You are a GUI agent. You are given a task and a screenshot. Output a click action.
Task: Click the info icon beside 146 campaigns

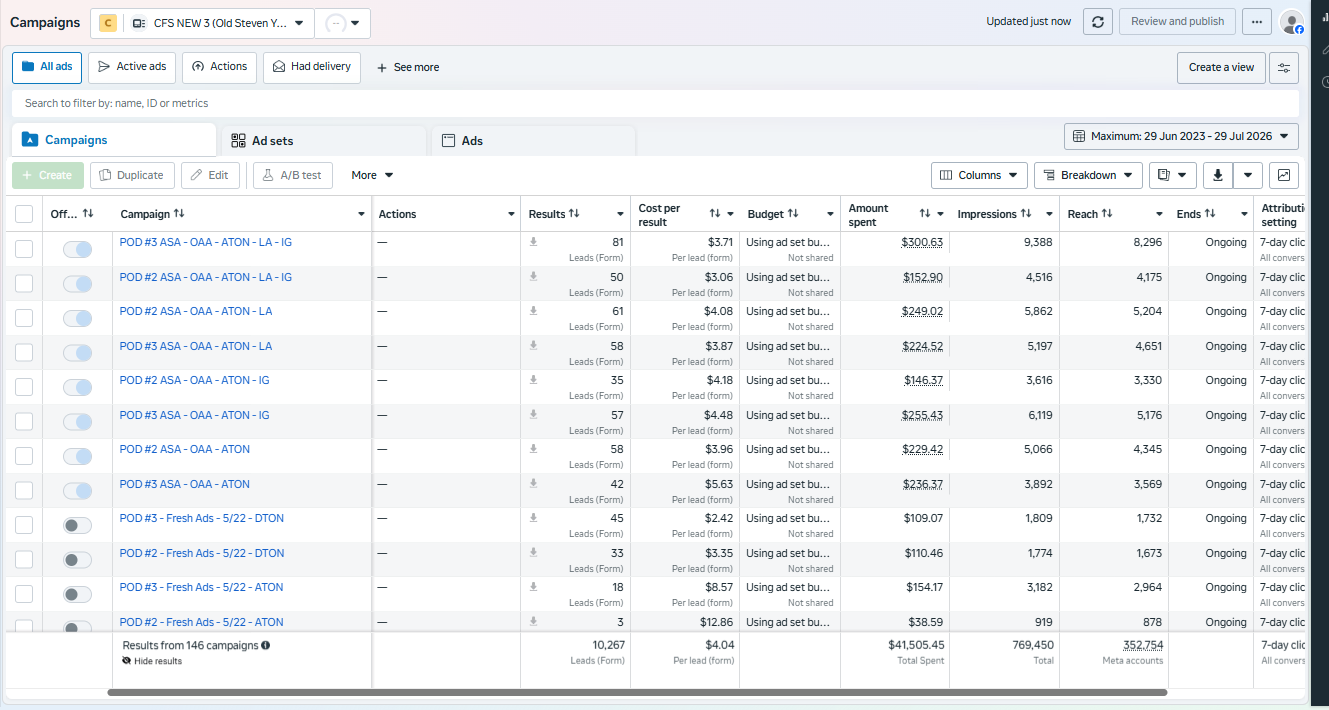tap(266, 646)
